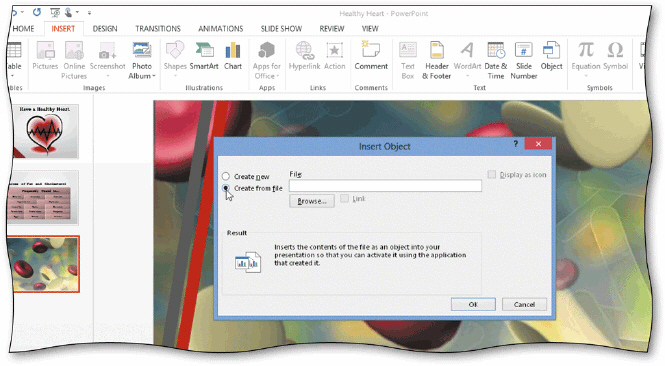Insert Date & Time
Screen dimensions: 665x366
pyautogui.click(x=496, y=60)
